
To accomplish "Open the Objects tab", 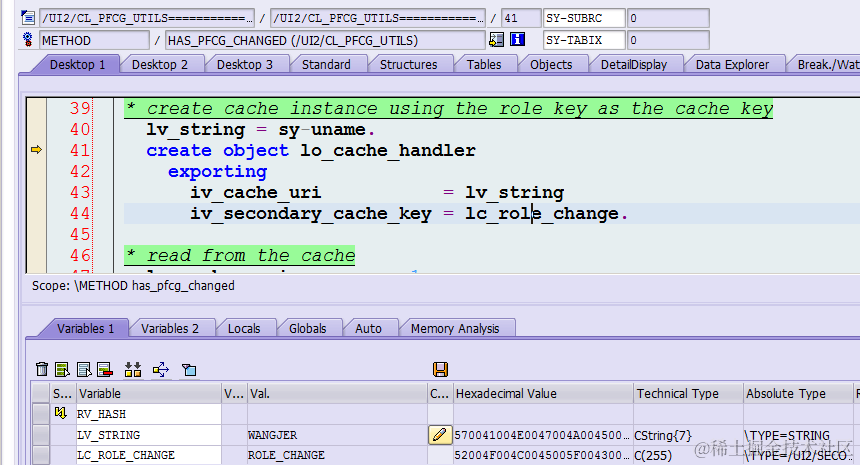I will (x=551, y=65).
